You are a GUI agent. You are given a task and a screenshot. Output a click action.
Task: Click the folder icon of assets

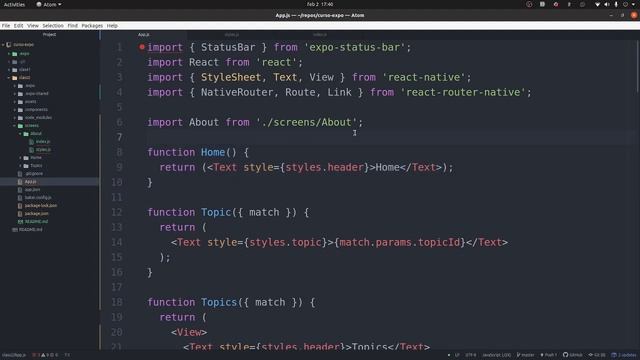click(20, 102)
